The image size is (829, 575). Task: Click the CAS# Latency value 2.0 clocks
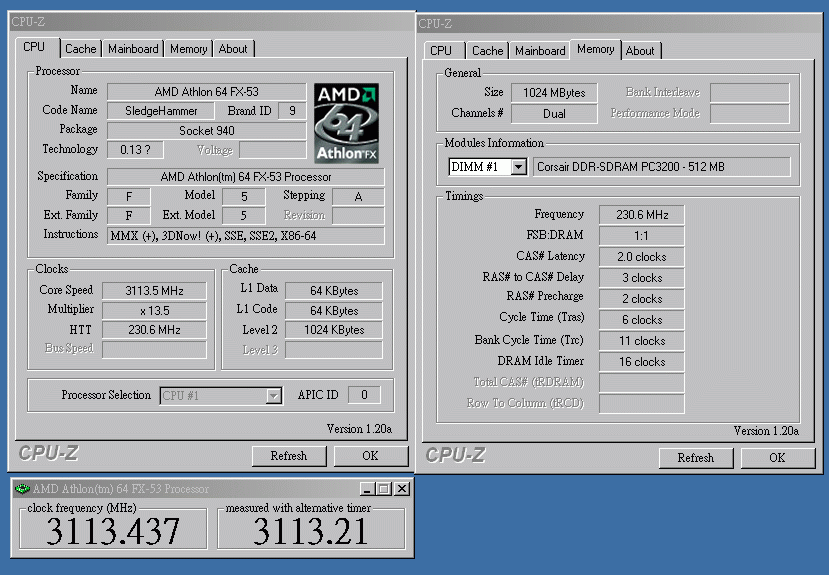point(642,257)
